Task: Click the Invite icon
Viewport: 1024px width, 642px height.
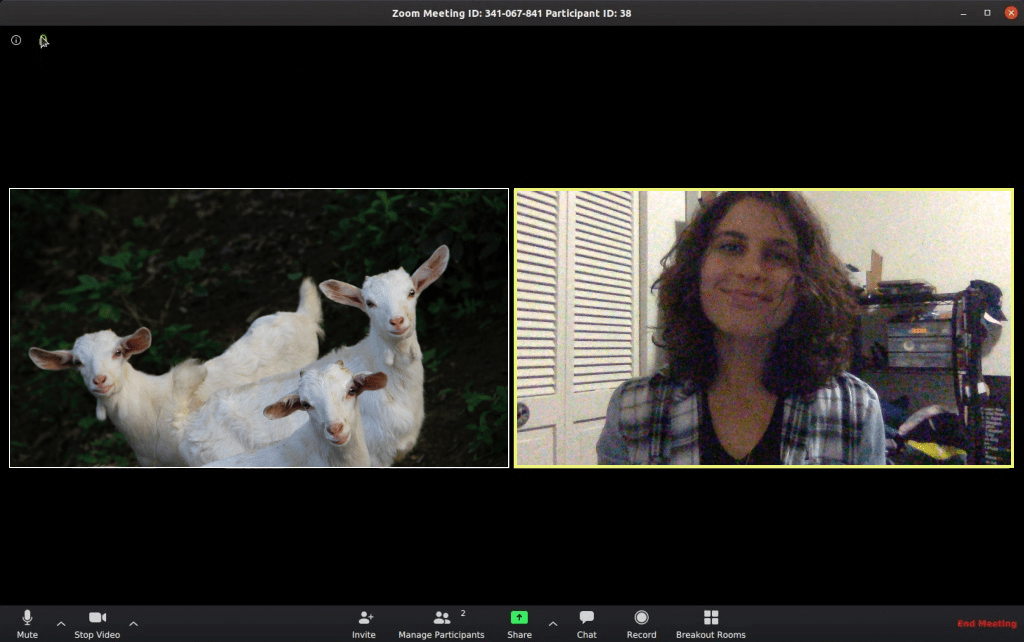Action: coord(365,622)
